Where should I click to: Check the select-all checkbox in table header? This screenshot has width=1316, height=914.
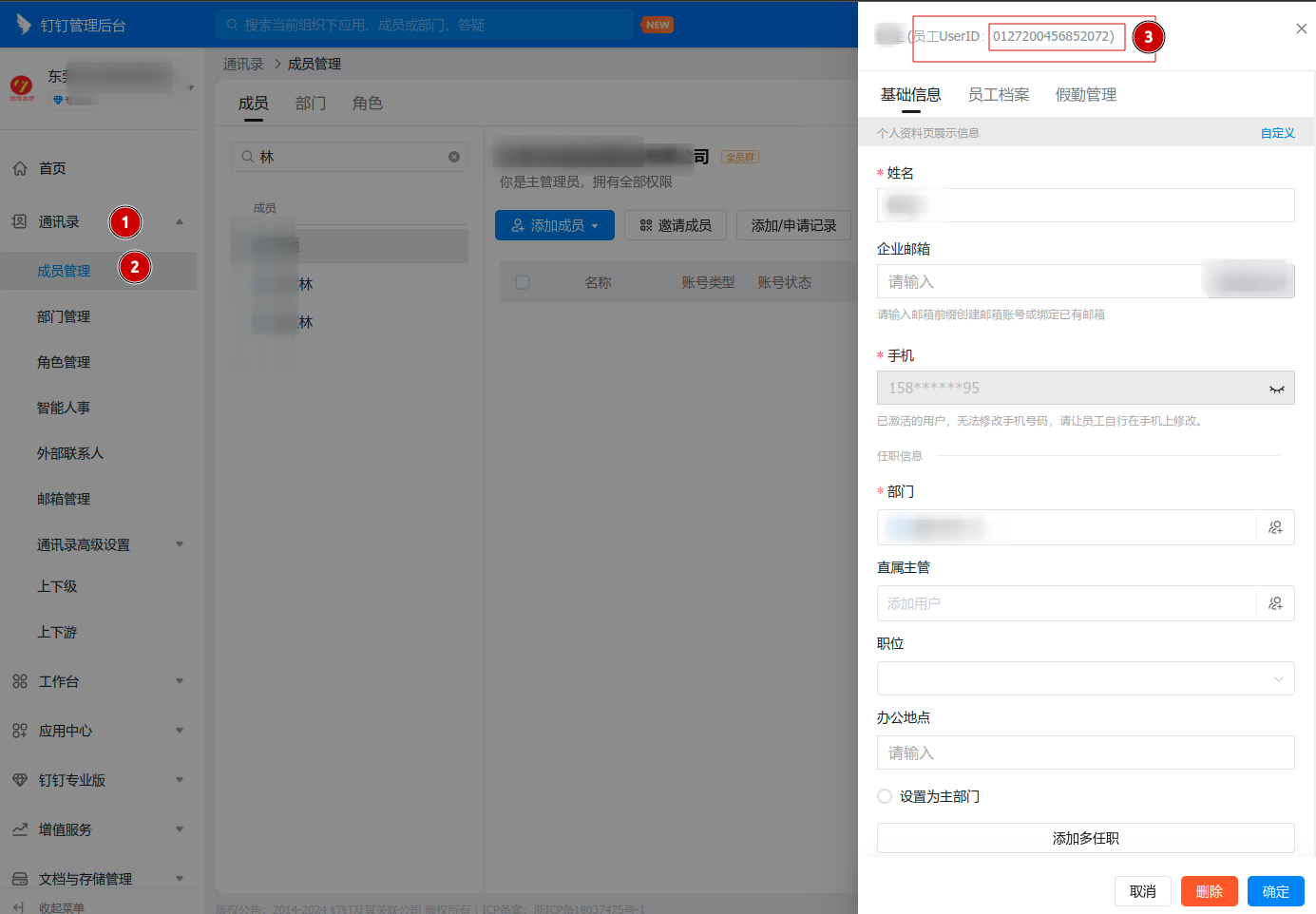point(523,282)
